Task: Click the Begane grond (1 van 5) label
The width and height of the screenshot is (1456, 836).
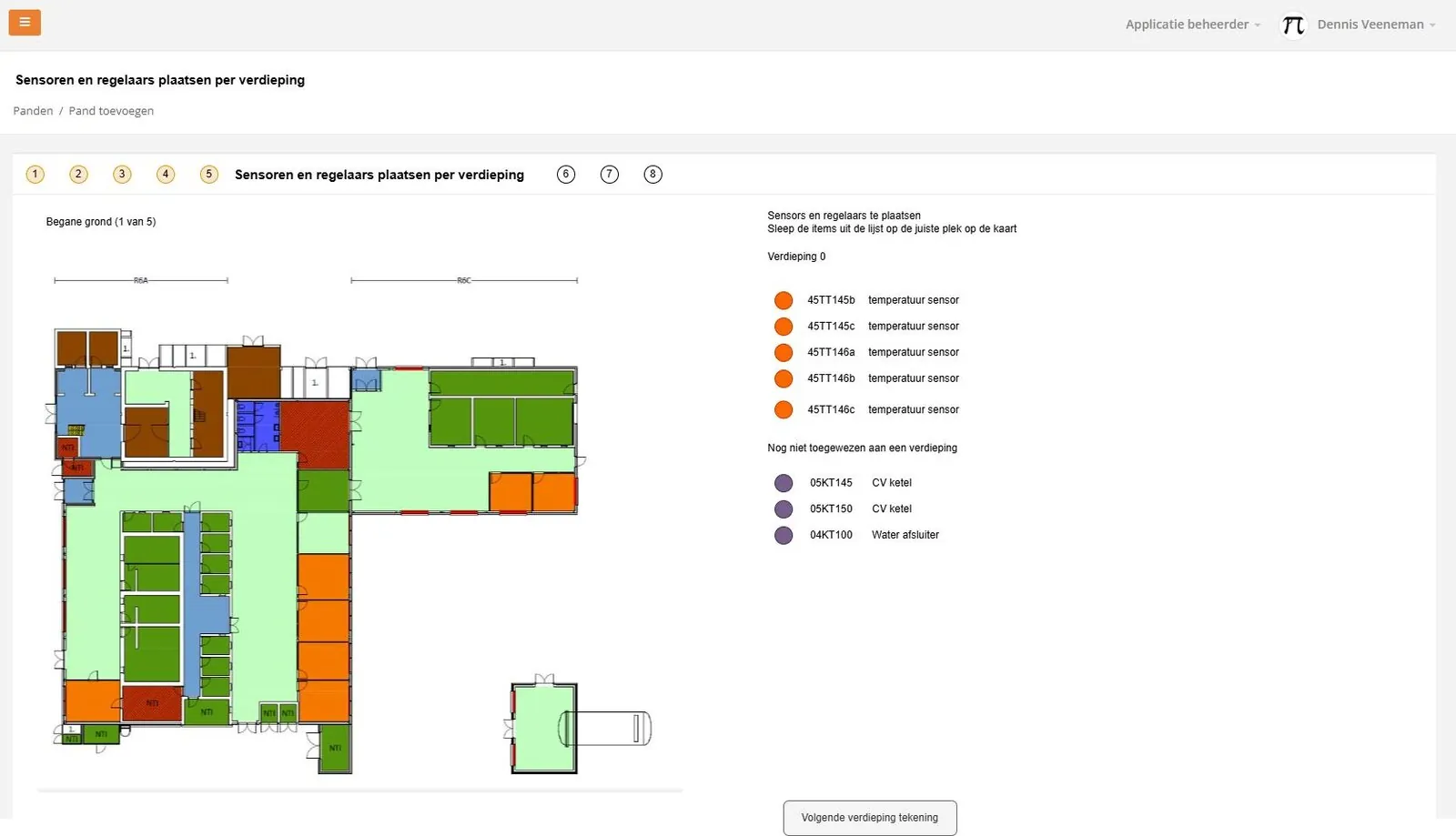Action: pos(101,222)
